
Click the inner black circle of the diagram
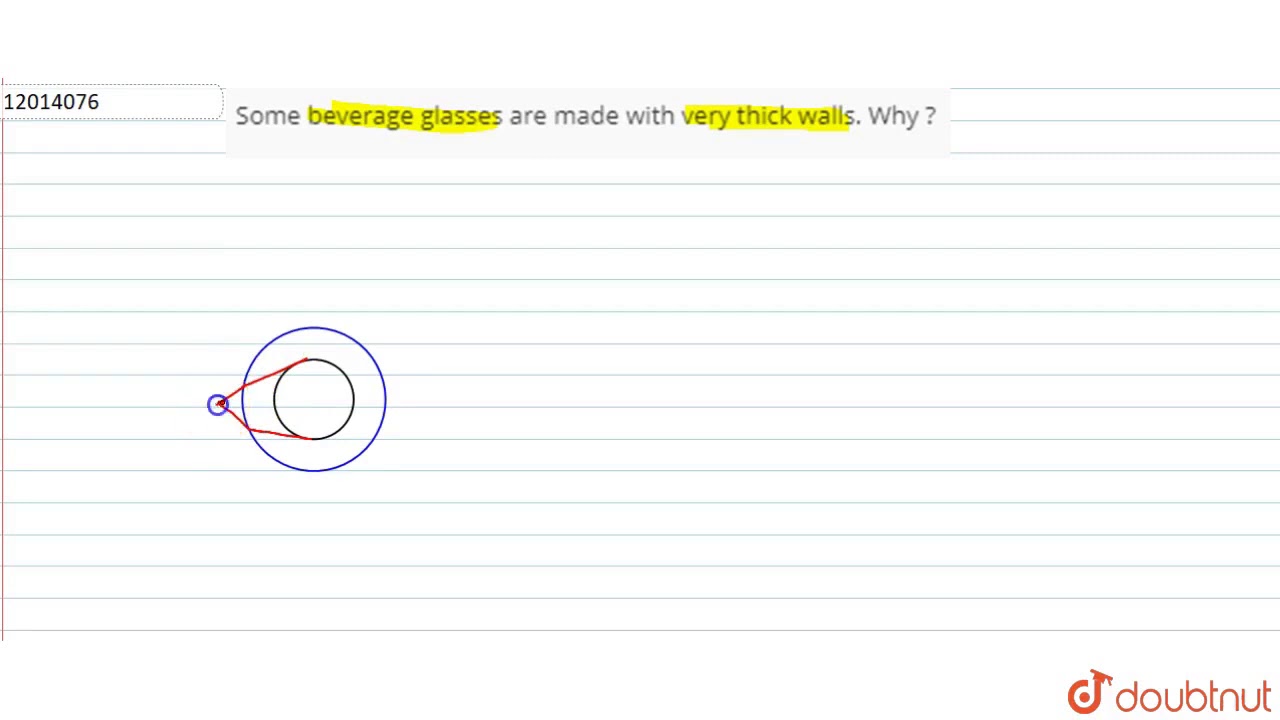point(314,399)
